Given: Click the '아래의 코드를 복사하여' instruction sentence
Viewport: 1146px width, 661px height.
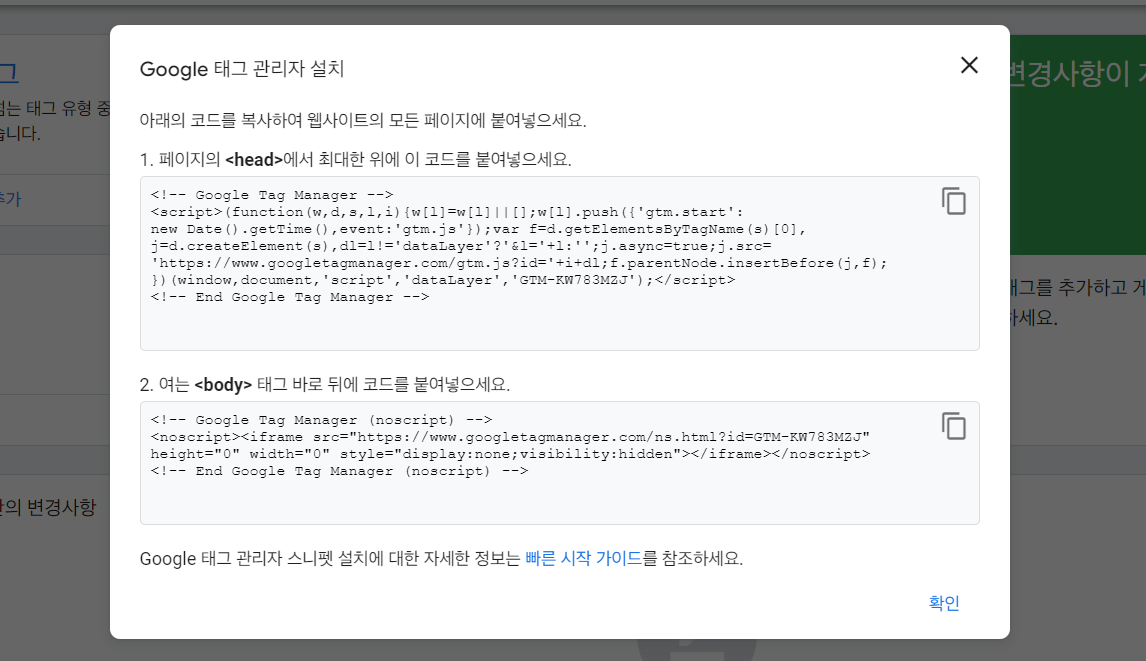Looking at the screenshot, I should click(x=363, y=121).
